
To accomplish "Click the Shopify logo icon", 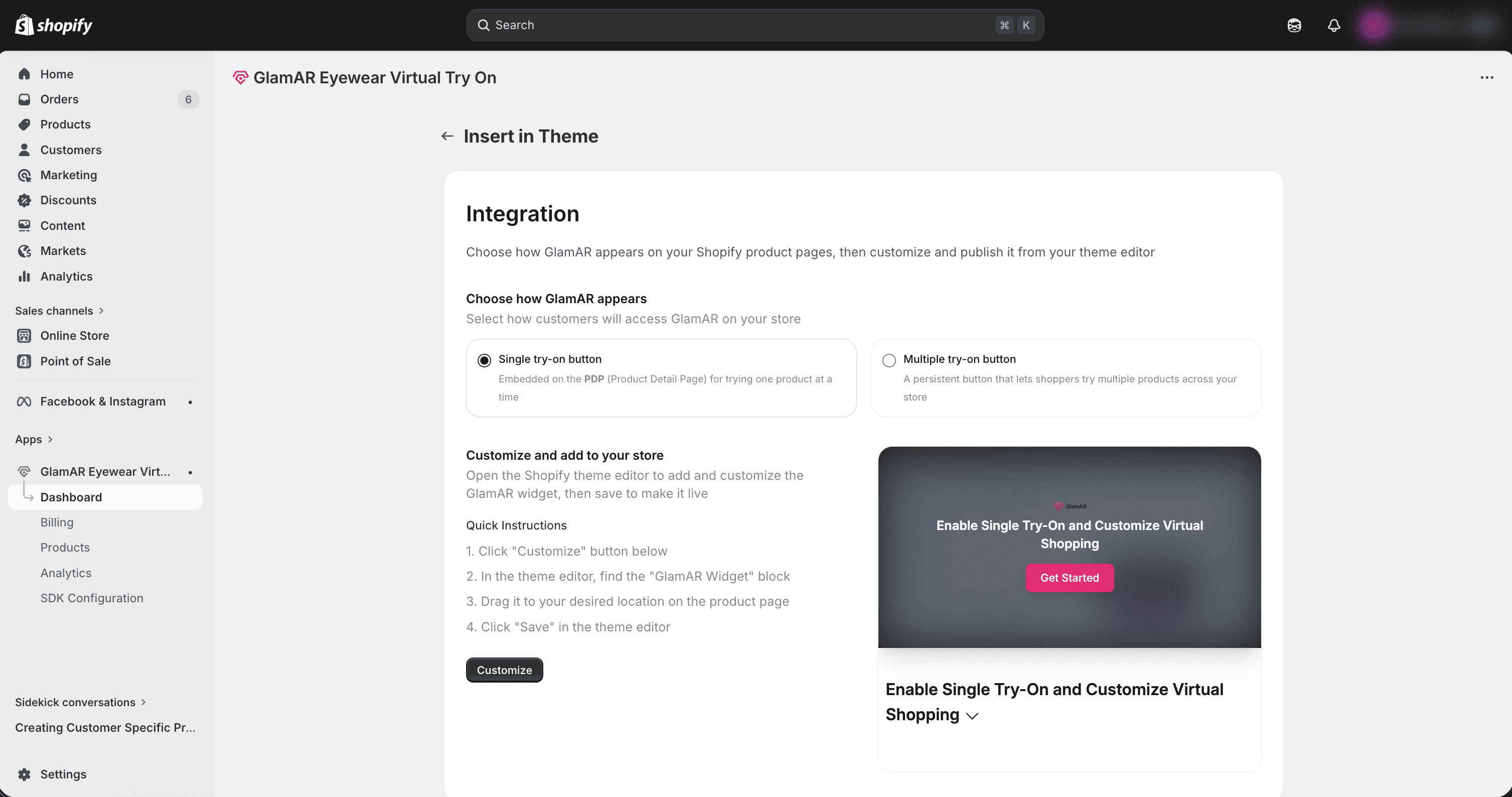I will (x=24, y=25).
